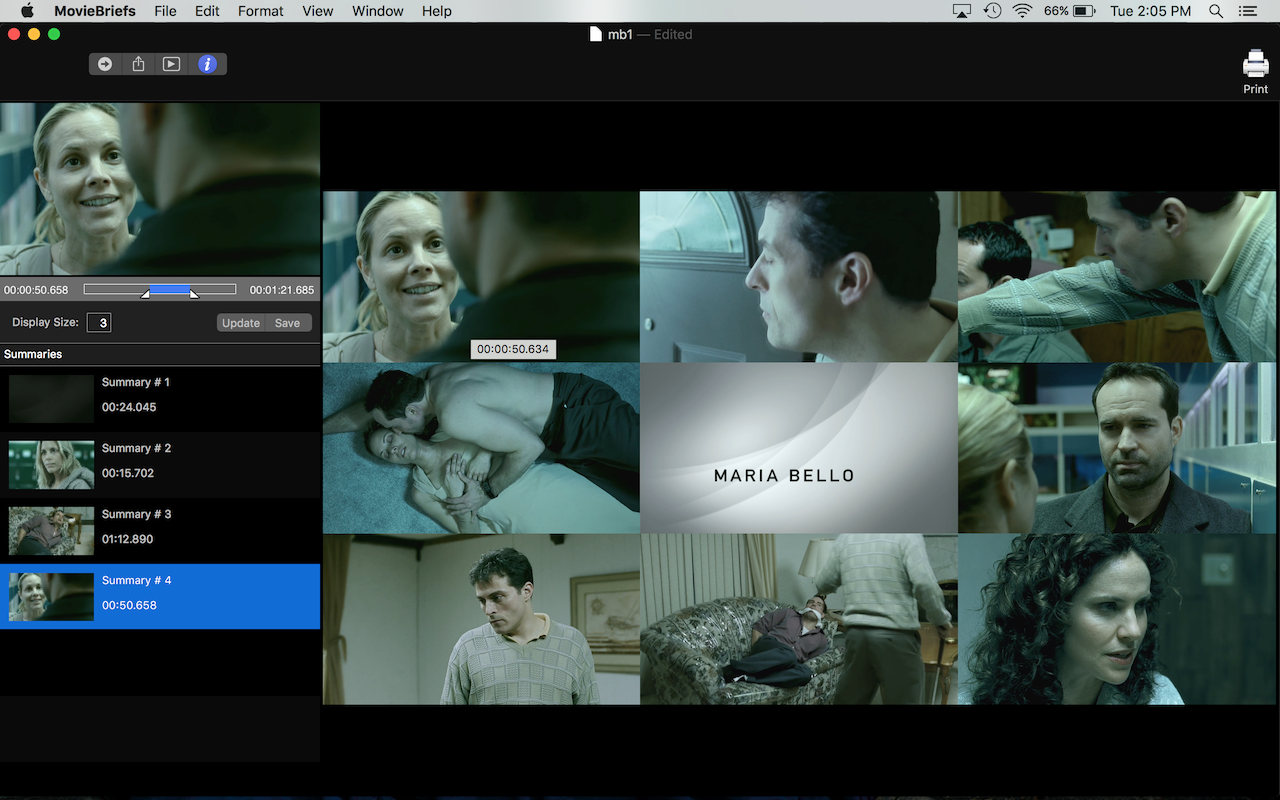
Task: Click the 00:15.702 duration text
Action: click(x=129, y=473)
